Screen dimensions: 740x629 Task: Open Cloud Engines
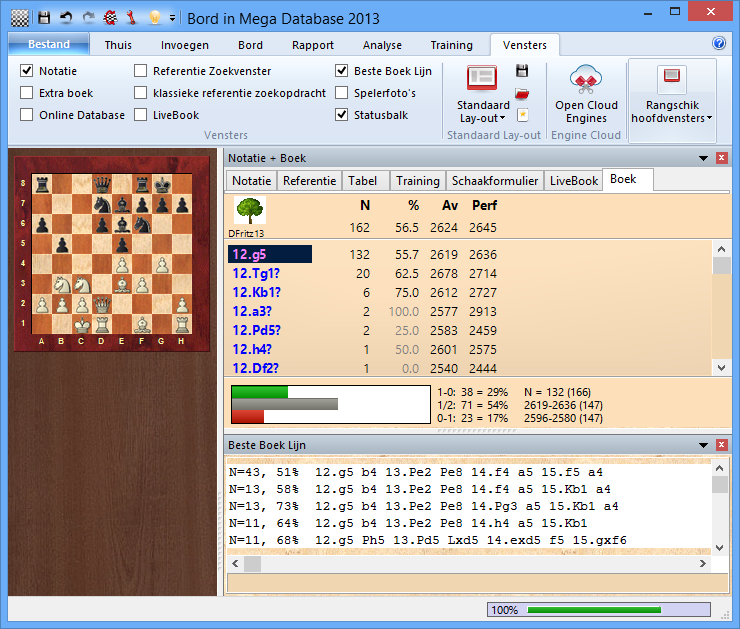(586, 93)
